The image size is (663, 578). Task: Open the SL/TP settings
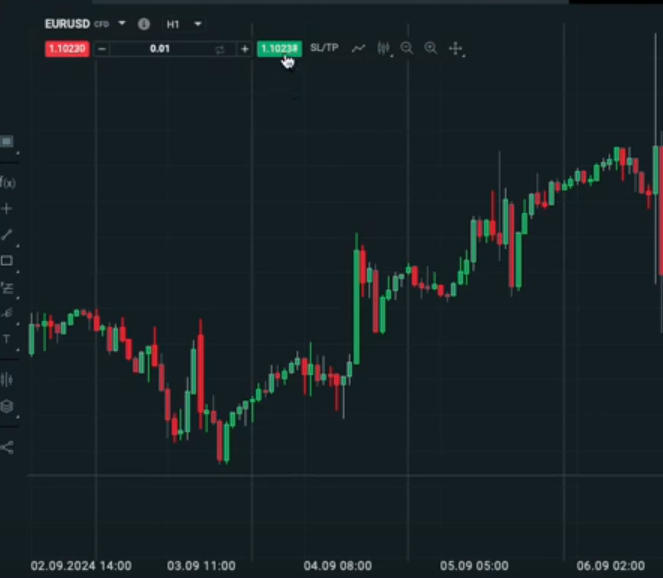coord(324,48)
